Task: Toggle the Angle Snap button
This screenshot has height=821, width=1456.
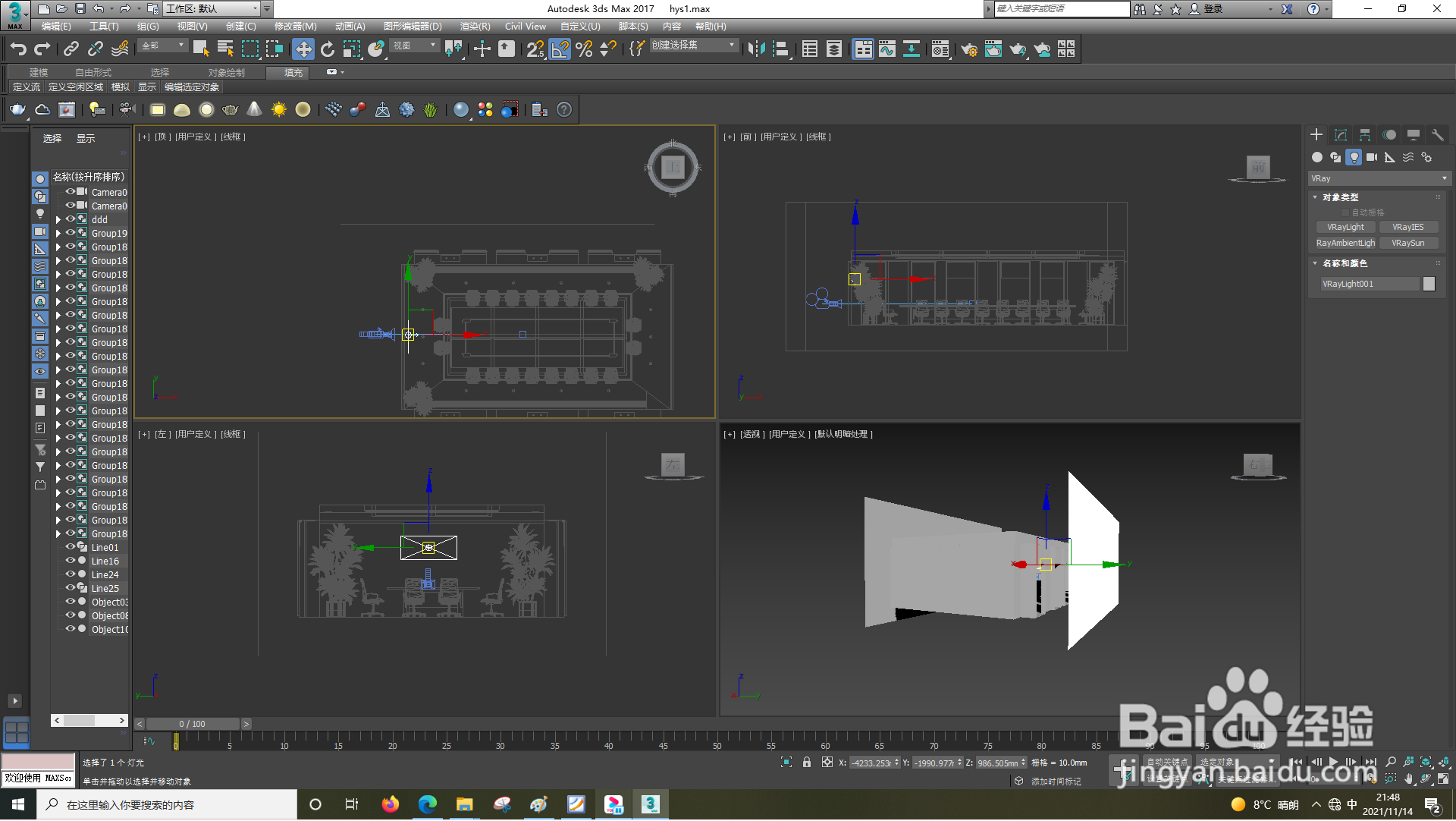Action: (559, 49)
